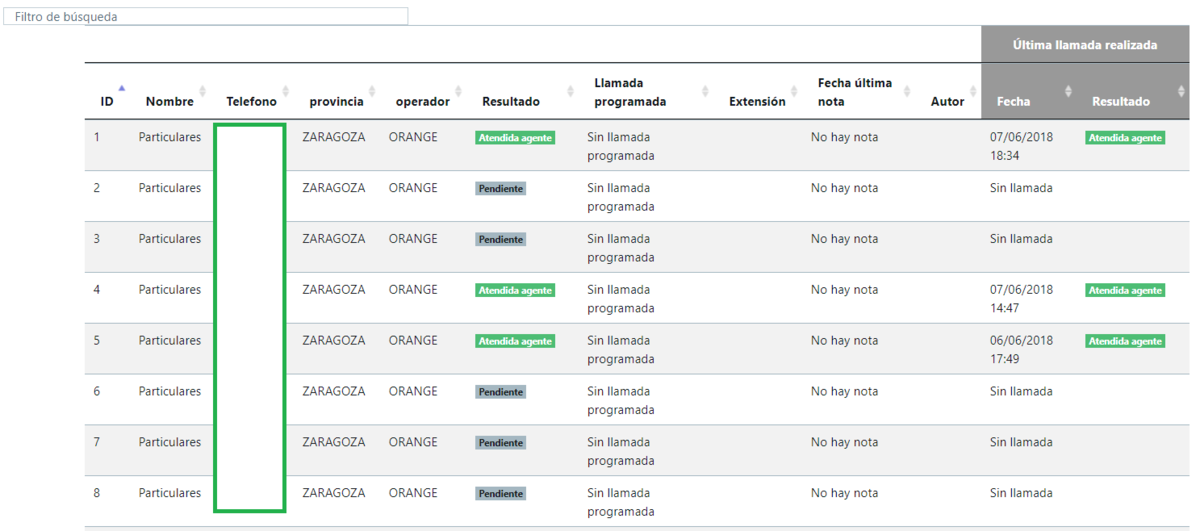Click the Particulares name in row 6

click(x=169, y=392)
